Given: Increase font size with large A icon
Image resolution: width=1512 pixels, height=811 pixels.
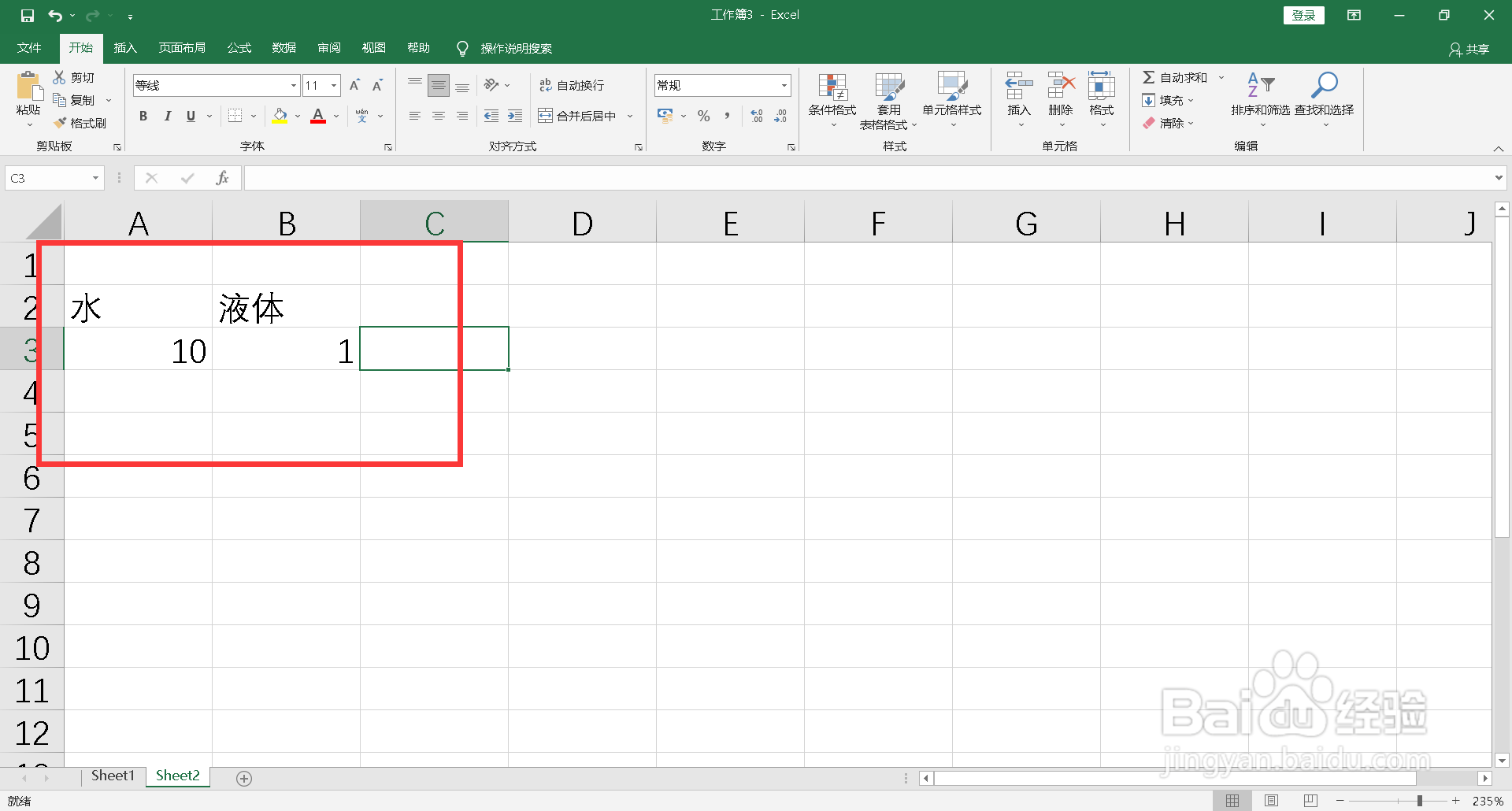Looking at the screenshot, I should pos(354,85).
